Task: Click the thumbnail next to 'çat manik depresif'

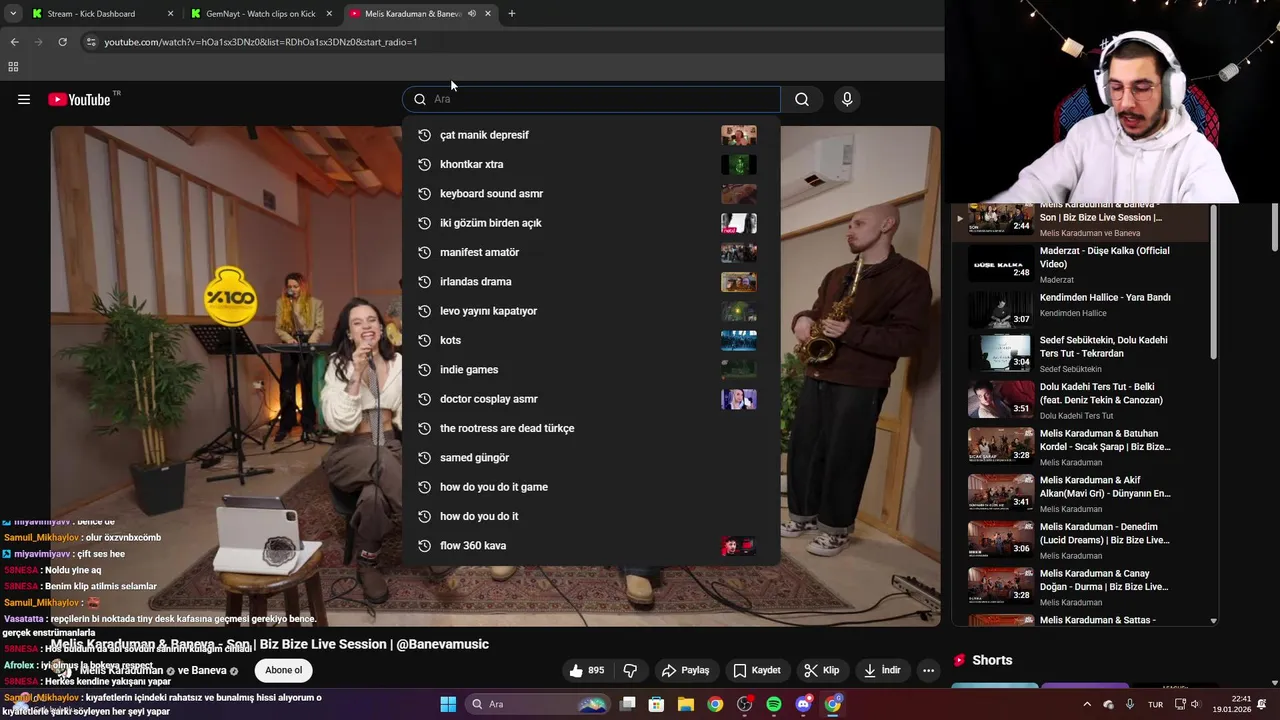Action: [x=739, y=135]
